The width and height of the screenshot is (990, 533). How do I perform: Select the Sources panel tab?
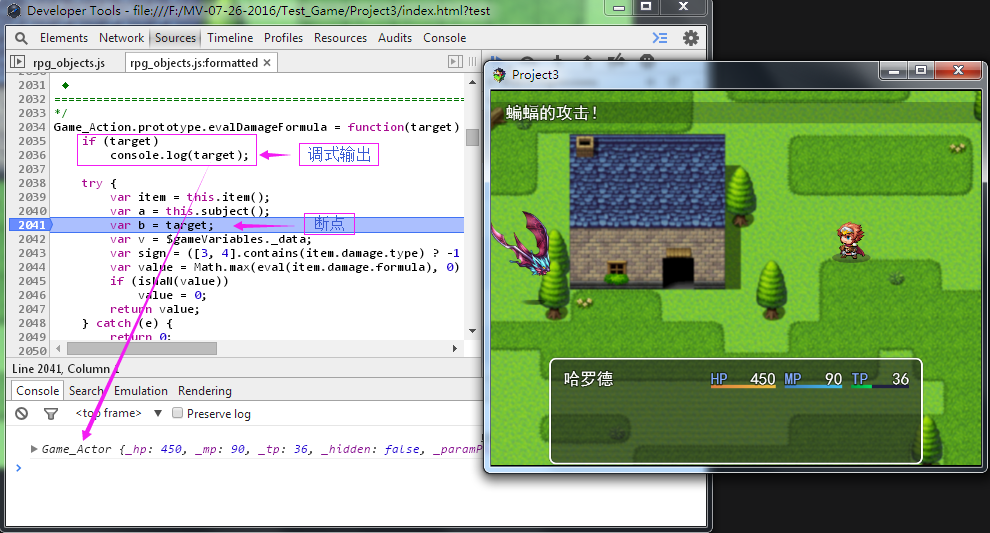pos(175,38)
